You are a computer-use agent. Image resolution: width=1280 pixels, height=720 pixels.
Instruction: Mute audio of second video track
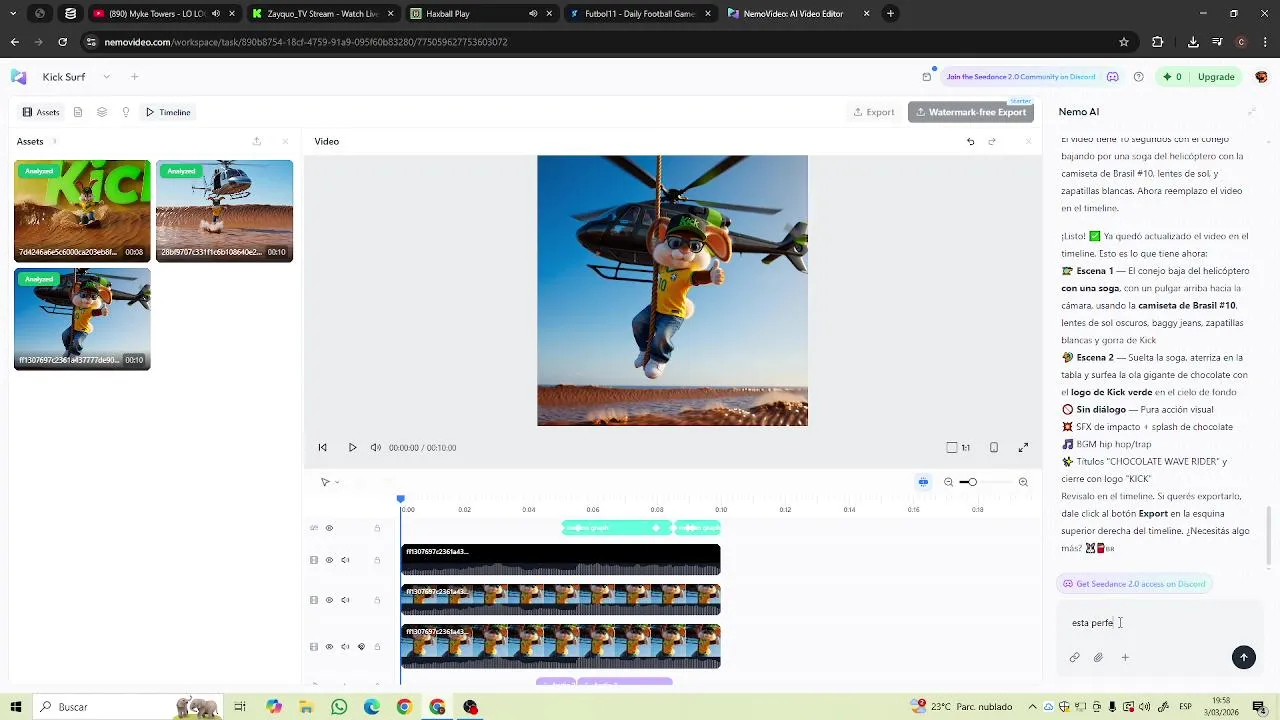pos(345,600)
